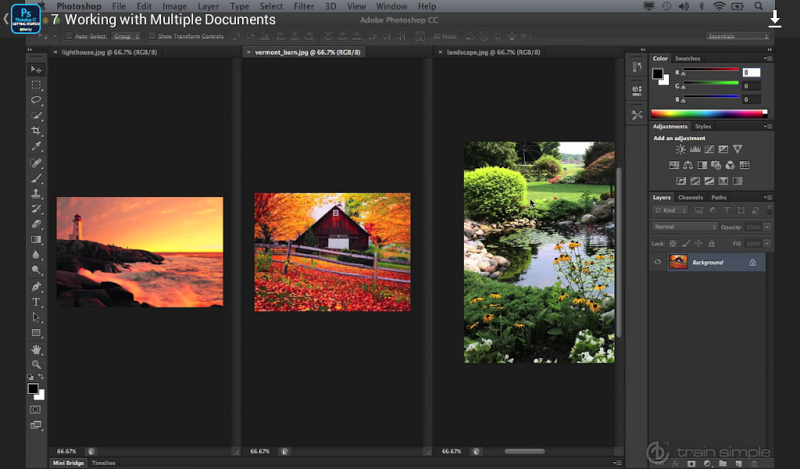The image size is (800, 469).
Task: Select the Horizontal Type tool
Action: 36,301
